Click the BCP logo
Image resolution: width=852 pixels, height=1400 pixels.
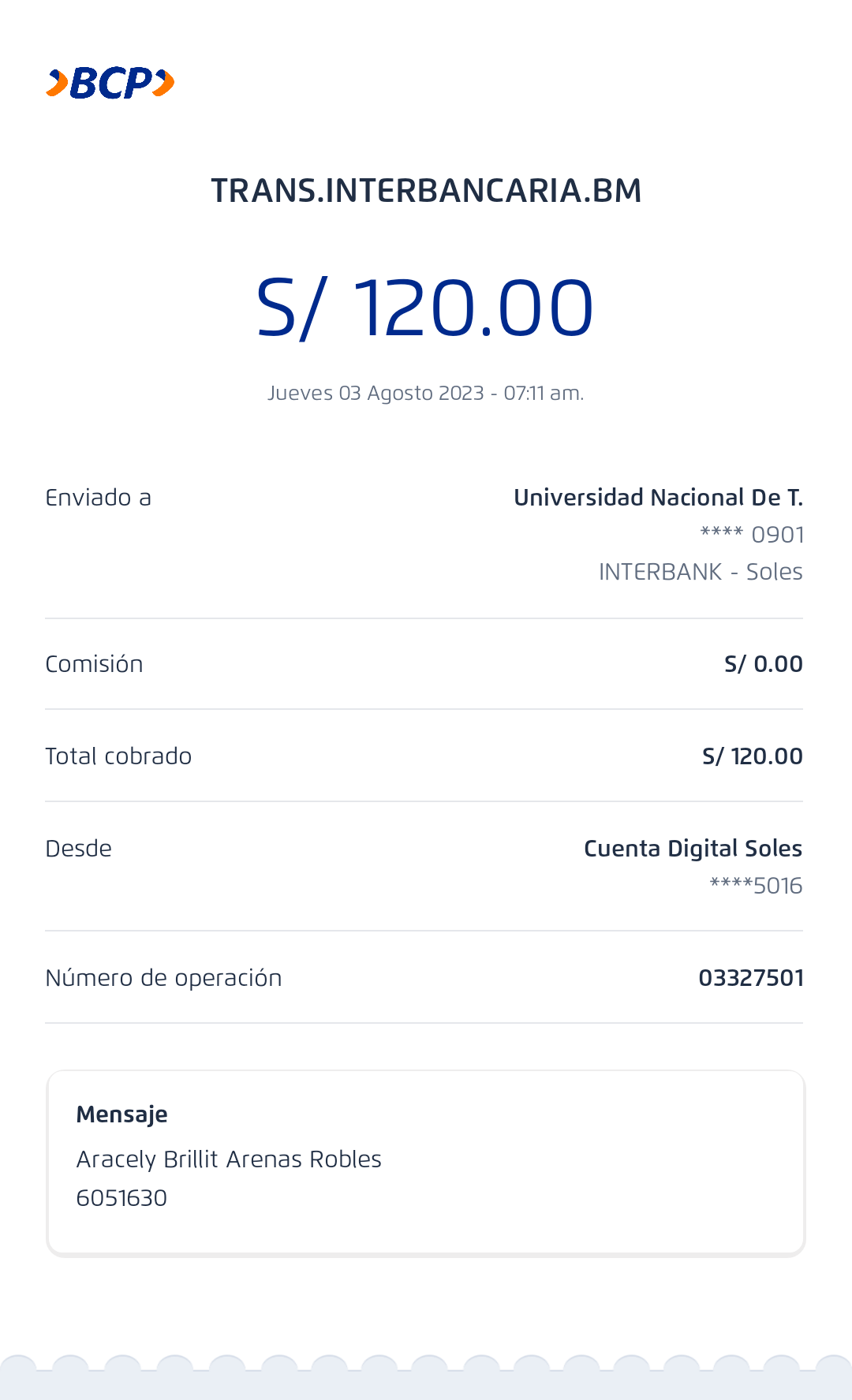(x=110, y=83)
